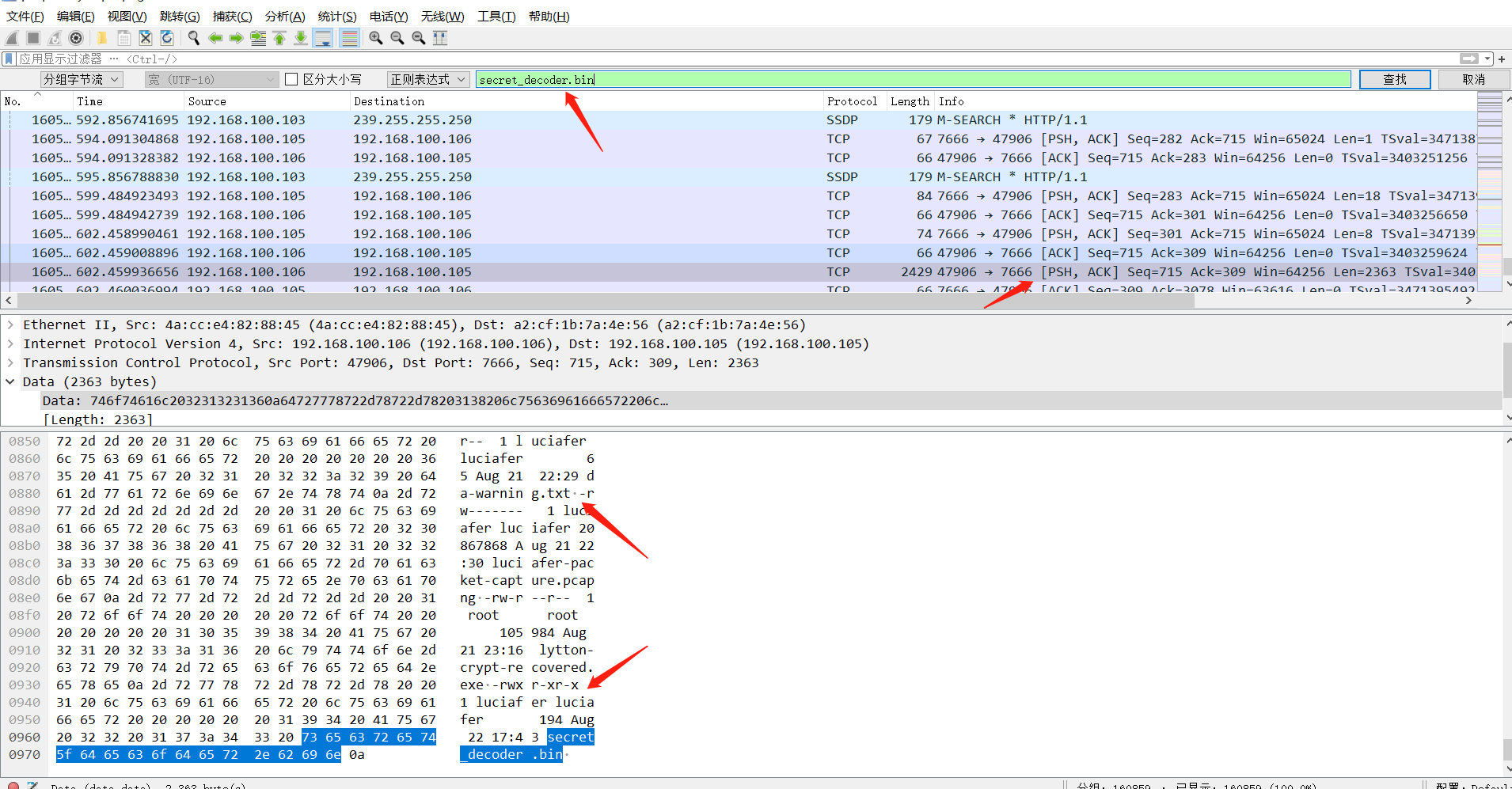
Task: Open the 分析(A) menu
Action: 285,17
